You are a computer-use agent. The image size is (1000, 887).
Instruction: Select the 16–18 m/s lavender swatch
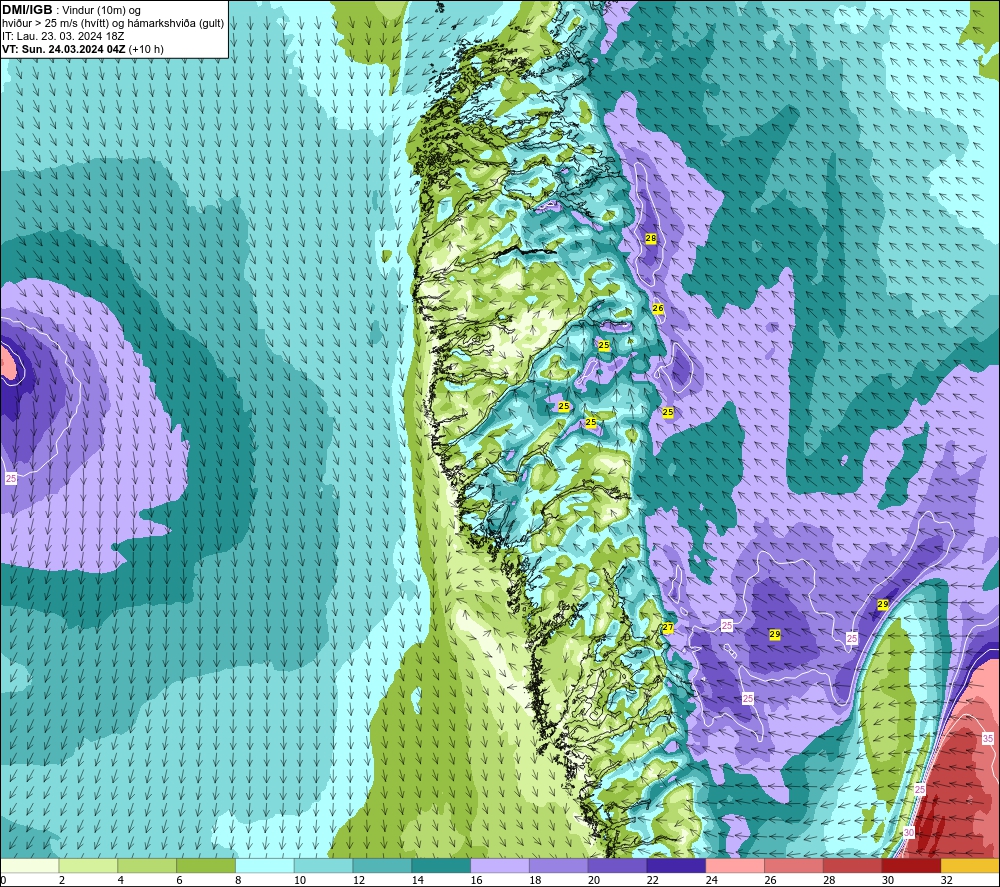point(500,865)
